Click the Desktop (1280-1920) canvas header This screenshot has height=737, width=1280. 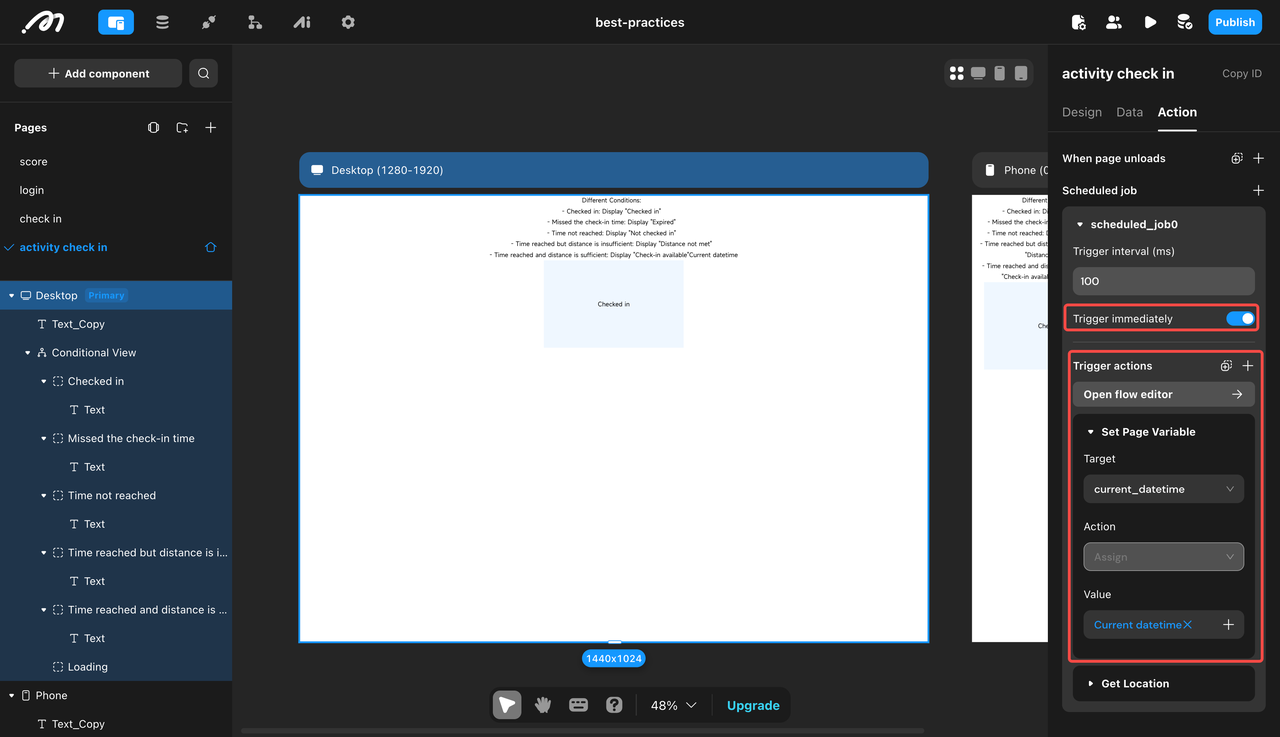(613, 170)
